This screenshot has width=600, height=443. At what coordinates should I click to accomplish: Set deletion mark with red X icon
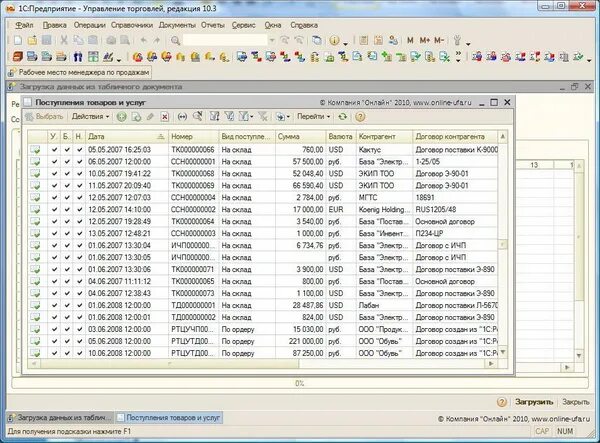pyautogui.click(x=165, y=117)
